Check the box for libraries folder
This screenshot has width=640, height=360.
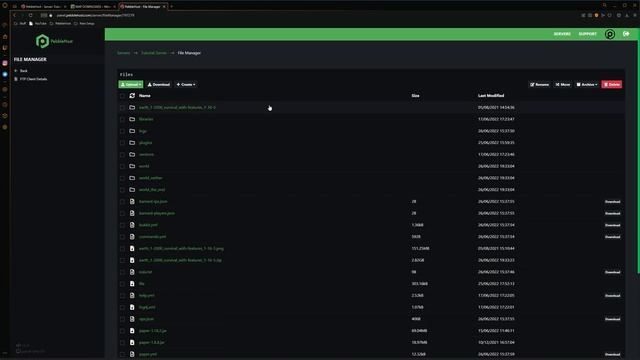click(122, 119)
